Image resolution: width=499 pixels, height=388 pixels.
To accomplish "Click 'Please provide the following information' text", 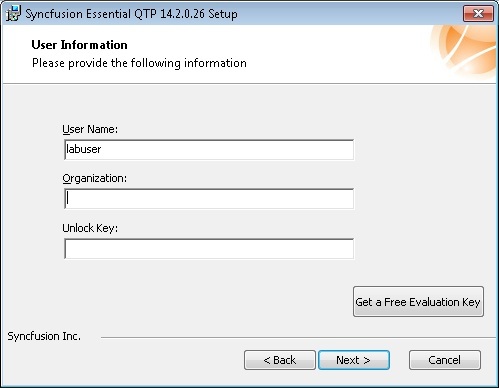I will pos(139,63).
